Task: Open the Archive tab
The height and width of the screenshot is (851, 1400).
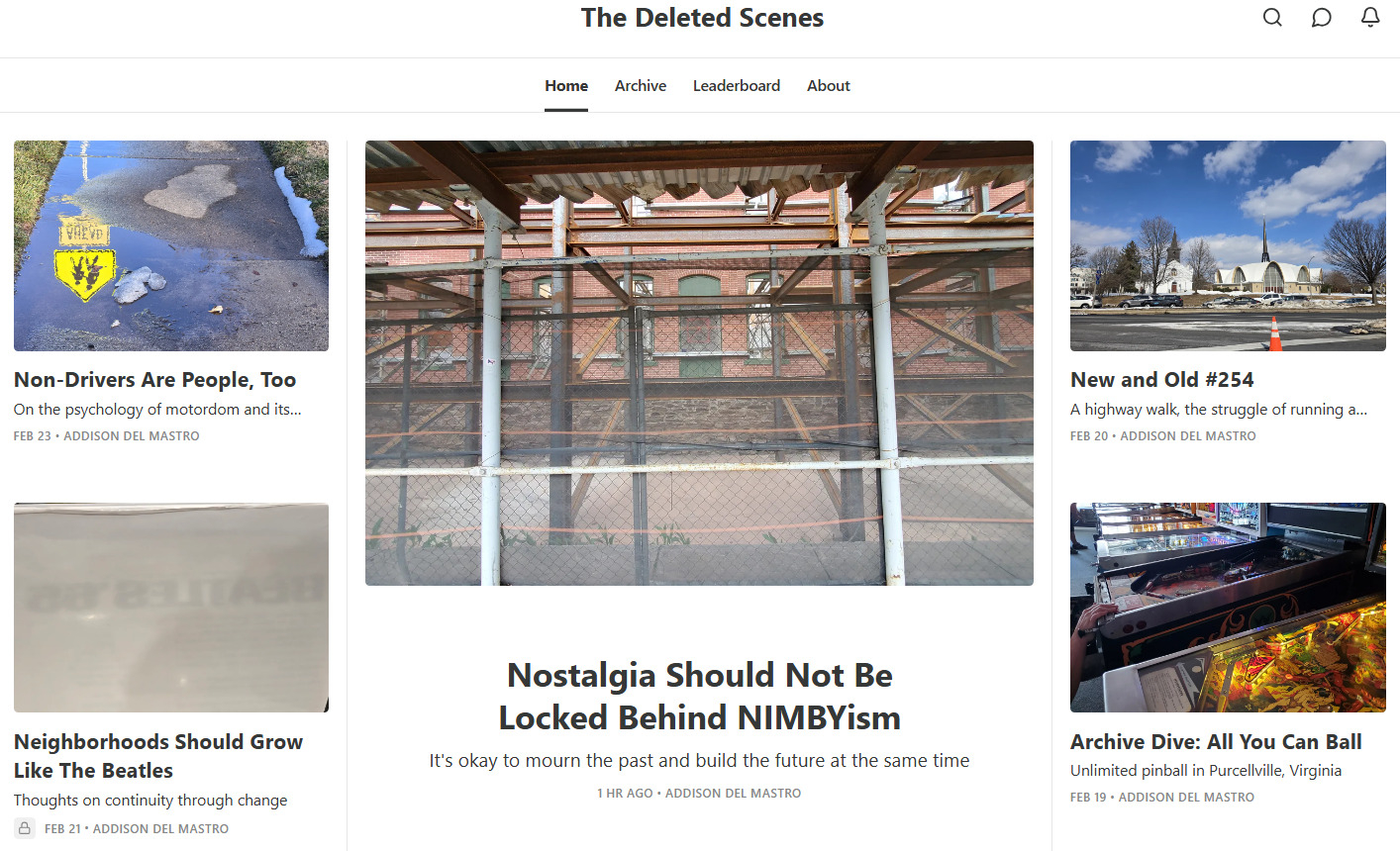Action: [640, 86]
